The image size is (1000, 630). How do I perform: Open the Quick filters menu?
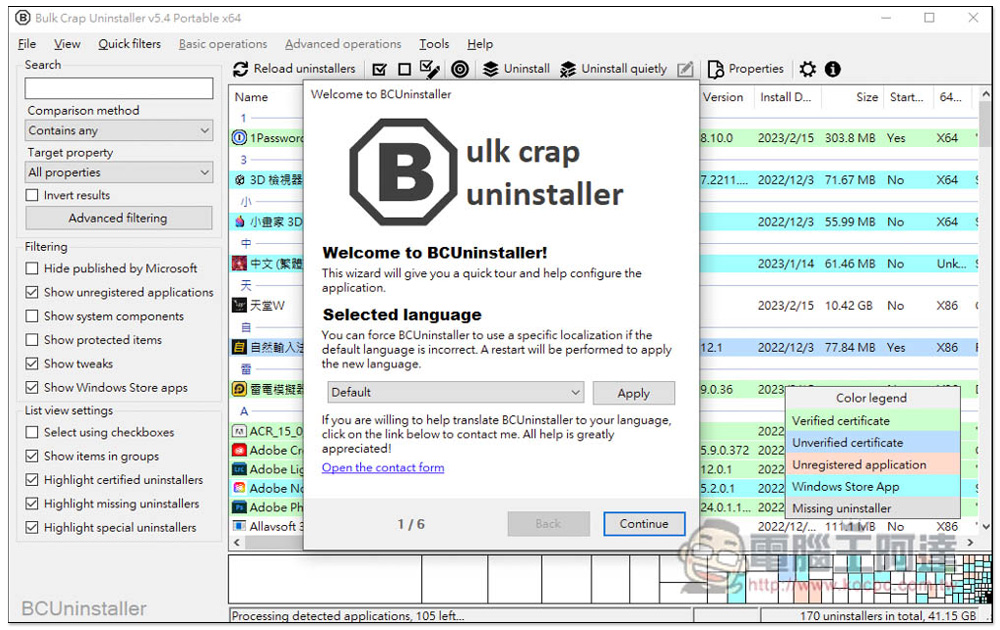tap(129, 44)
